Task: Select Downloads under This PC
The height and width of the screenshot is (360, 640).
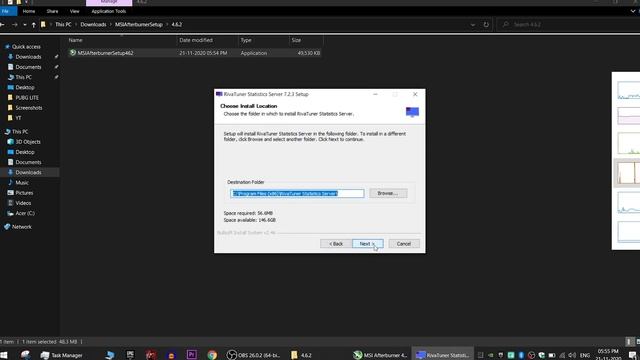Action: tap(28, 172)
